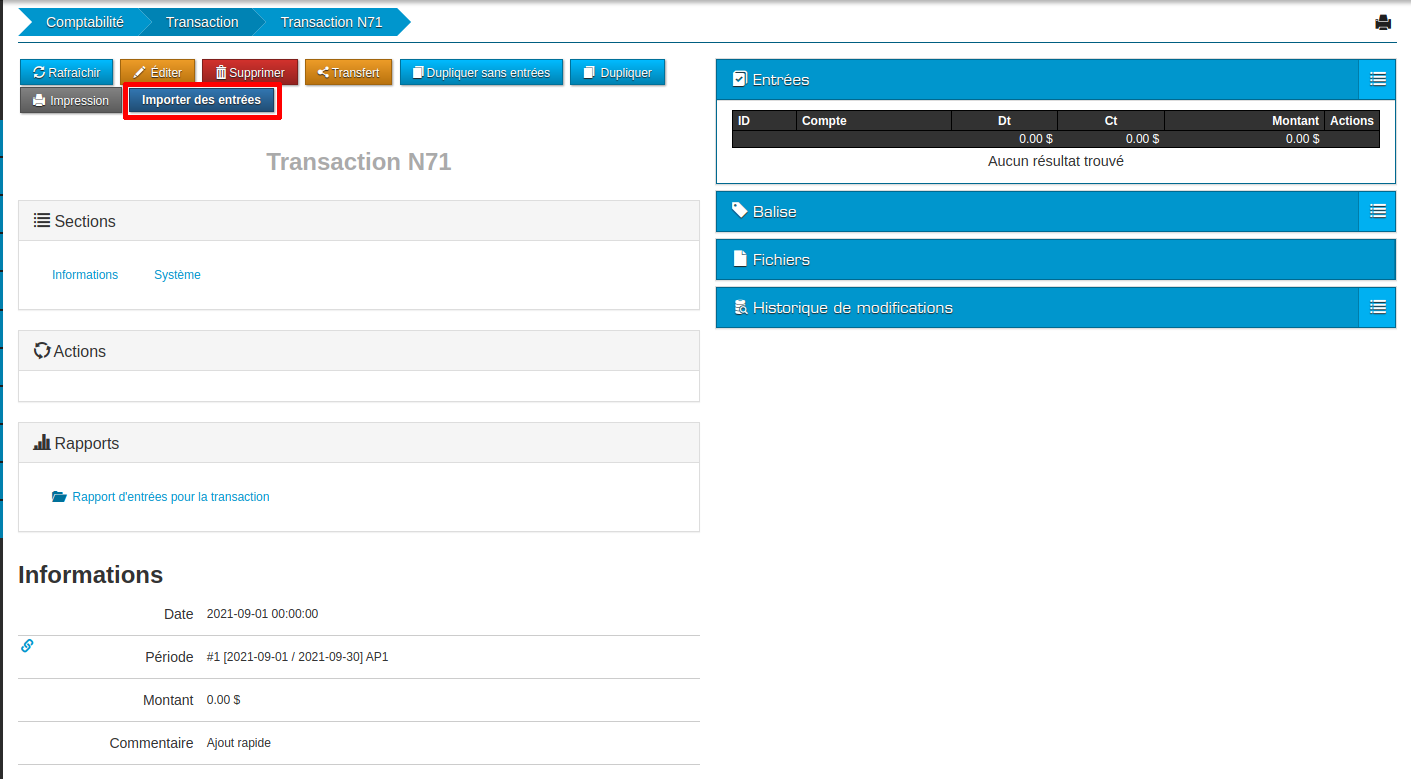The height and width of the screenshot is (779, 1411).
Task: Click the Rafraîchir refresh button
Action: pos(67,73)
